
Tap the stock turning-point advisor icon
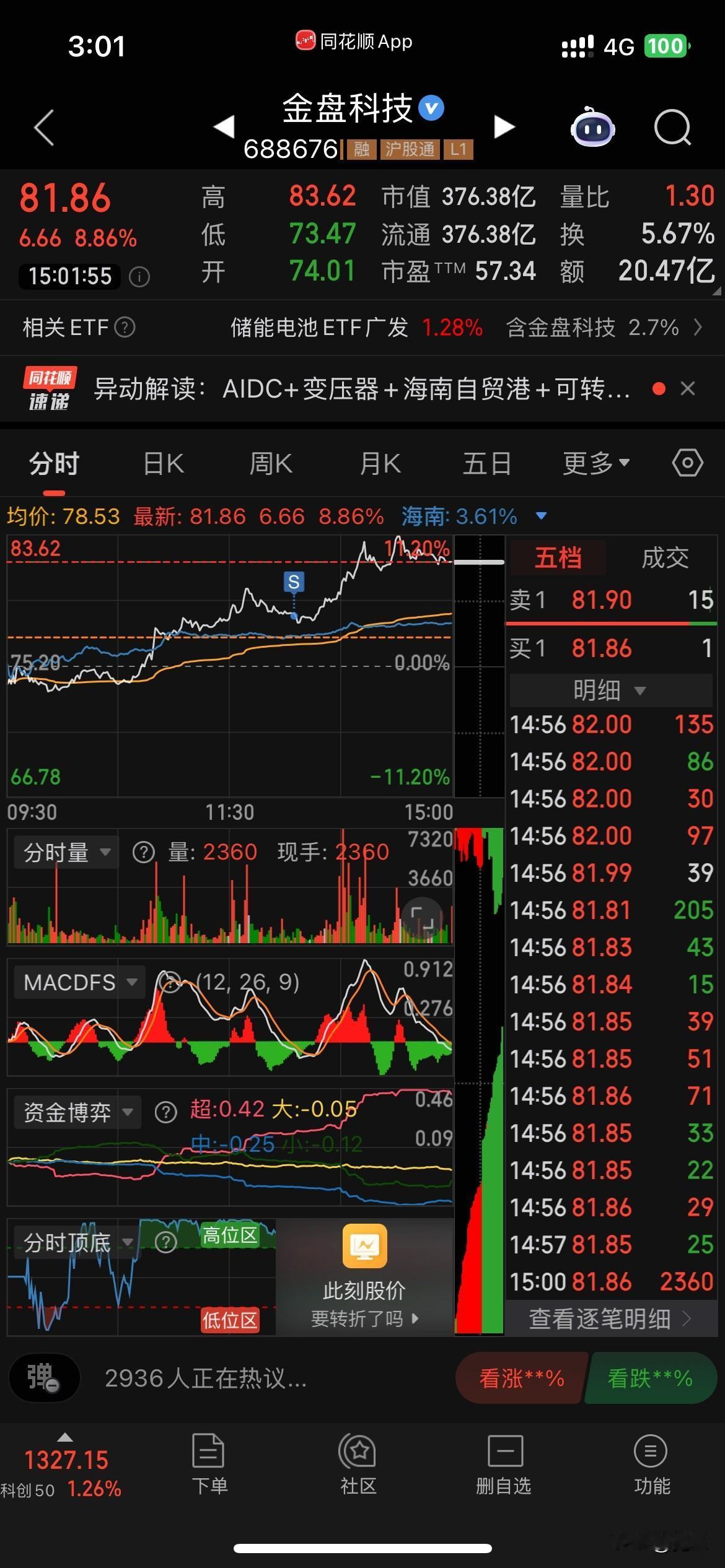pos(364,1245)
